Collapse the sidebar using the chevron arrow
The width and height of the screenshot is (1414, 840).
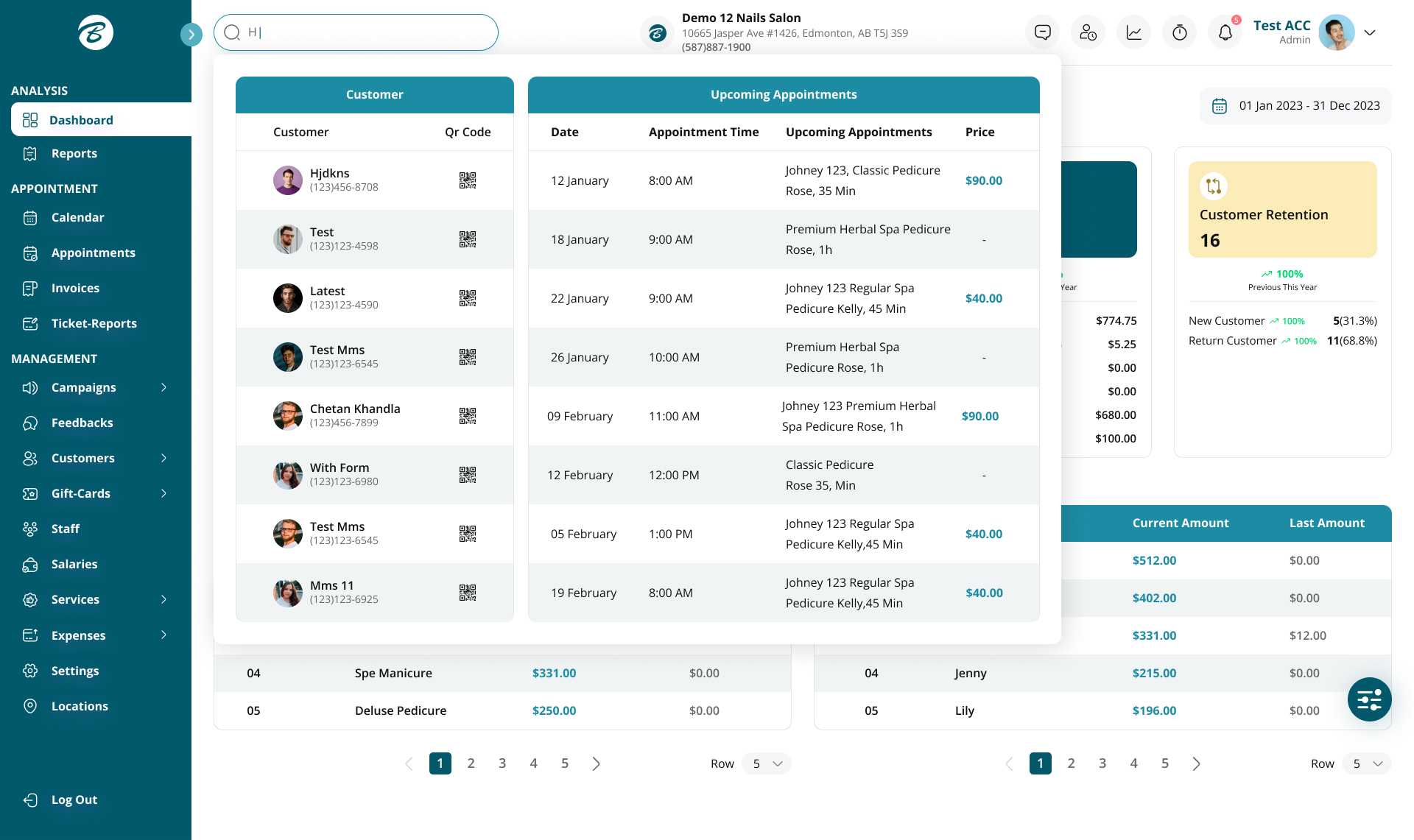[191, 34]
